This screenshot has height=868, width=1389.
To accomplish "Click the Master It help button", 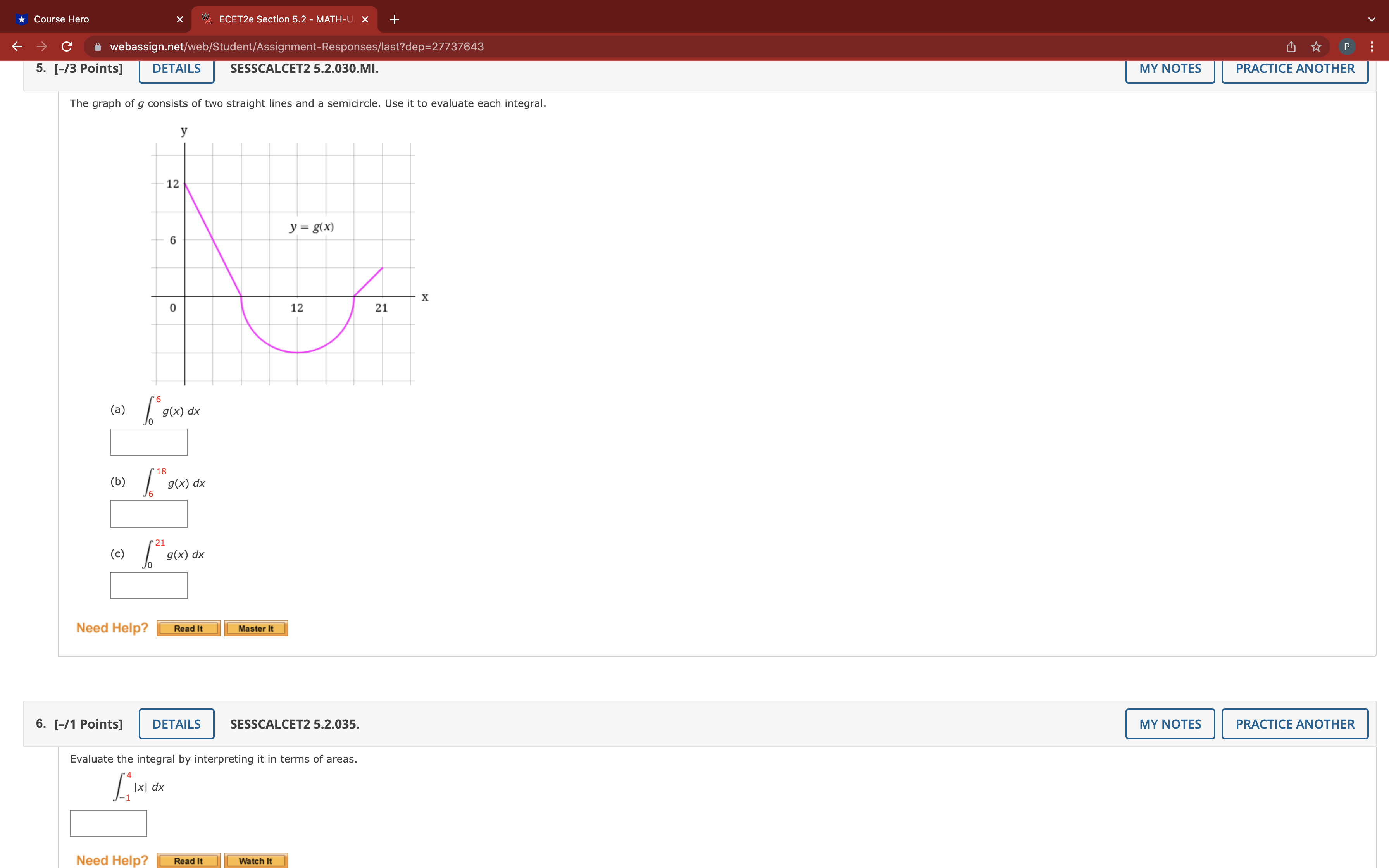I will coord(256,628).
